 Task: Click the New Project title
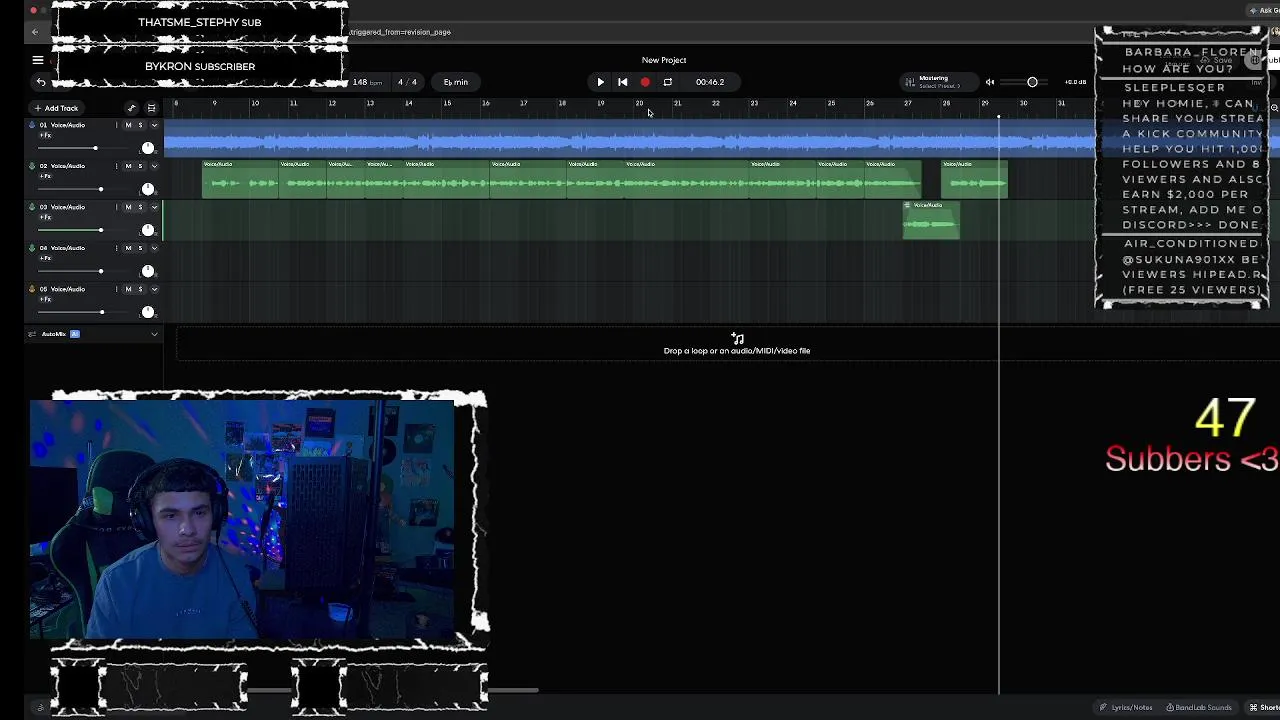click(x=664, y=60)
